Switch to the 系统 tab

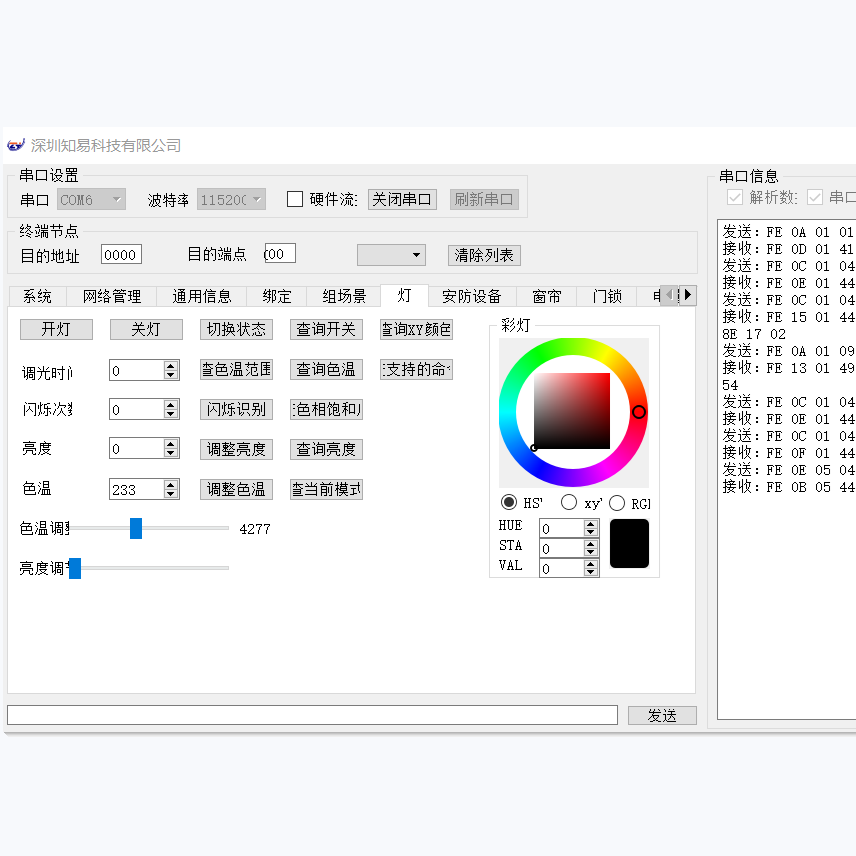(x=37, y=296)
